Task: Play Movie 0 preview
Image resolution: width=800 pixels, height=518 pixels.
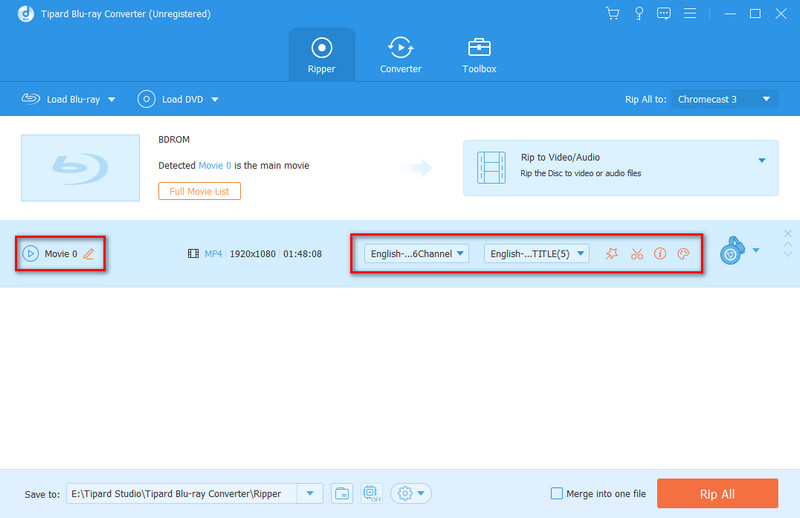Action: [31, 254]
